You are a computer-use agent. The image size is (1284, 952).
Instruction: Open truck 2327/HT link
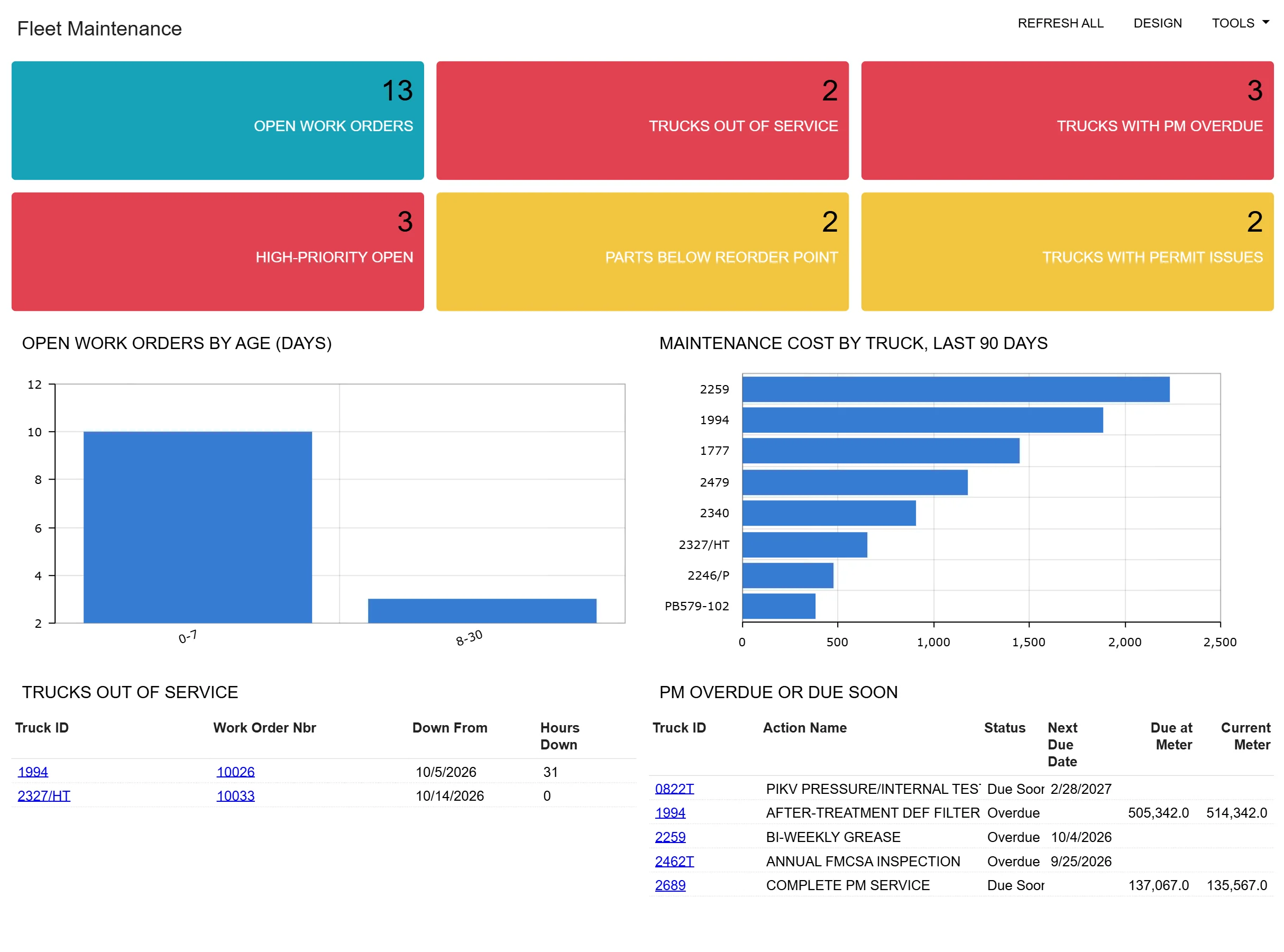[44, 796]
